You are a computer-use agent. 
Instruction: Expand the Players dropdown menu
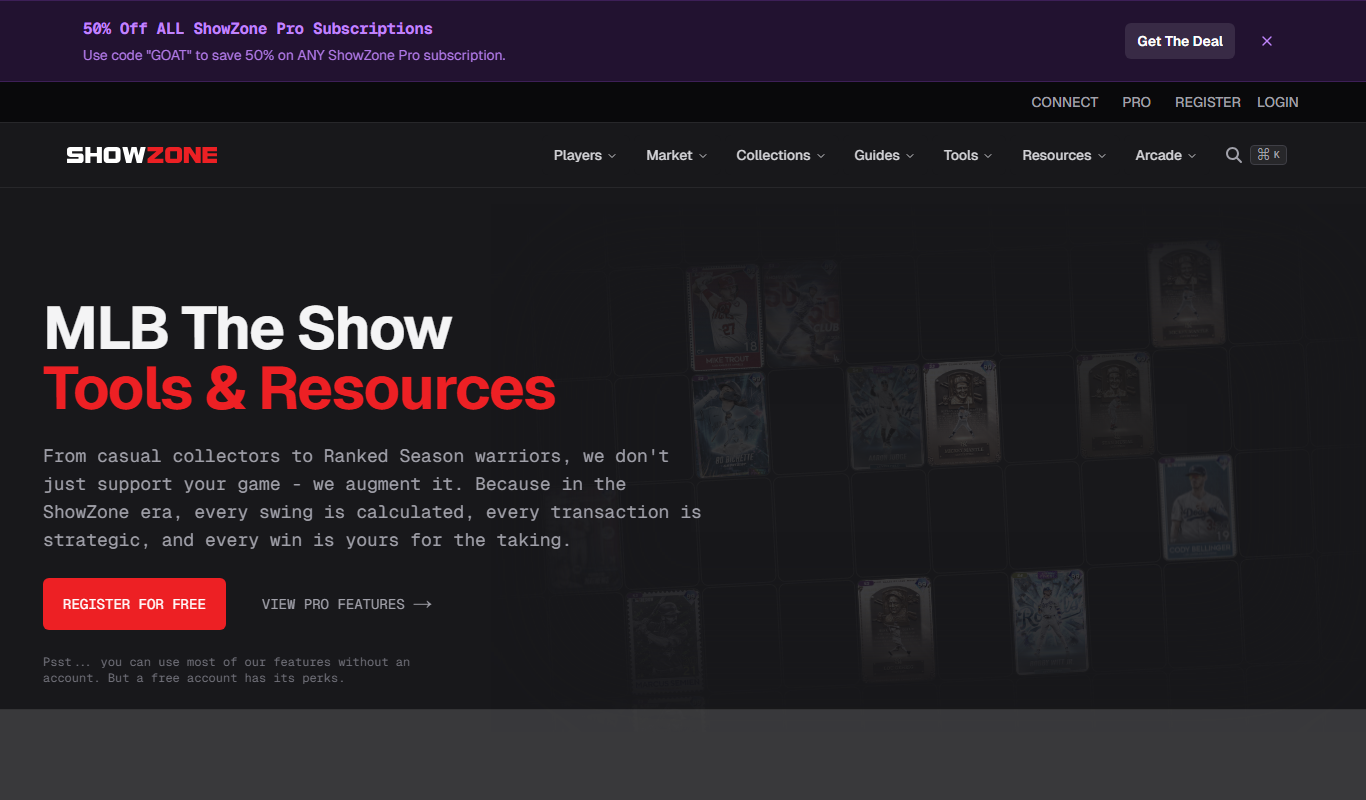point(585,155)
